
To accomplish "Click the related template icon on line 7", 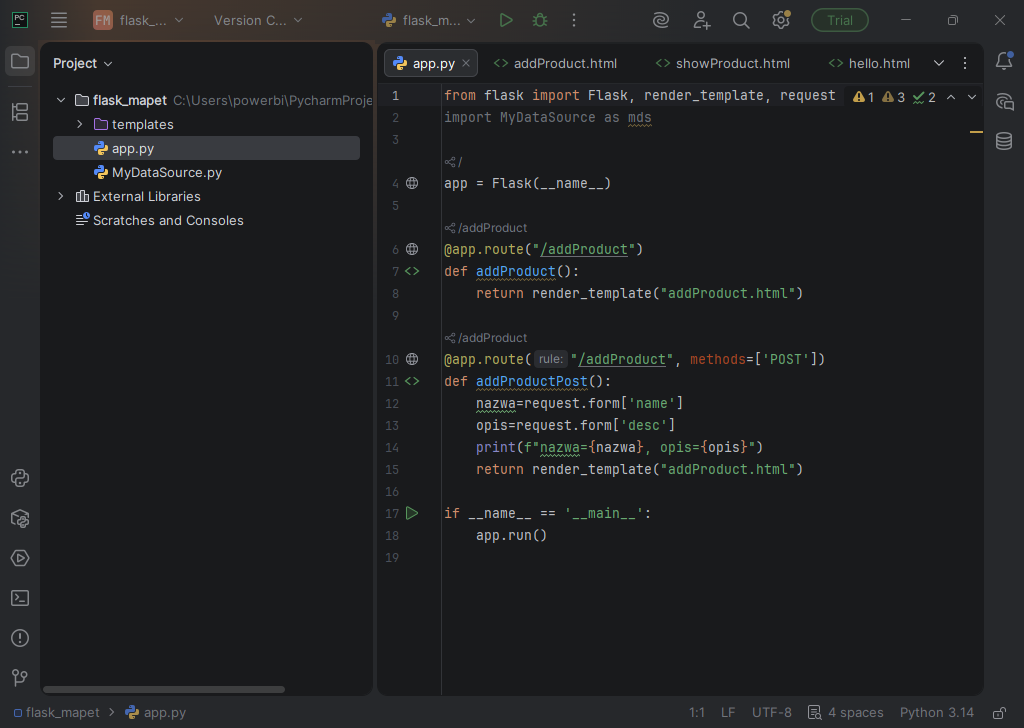I will click(x=412, y=271).
